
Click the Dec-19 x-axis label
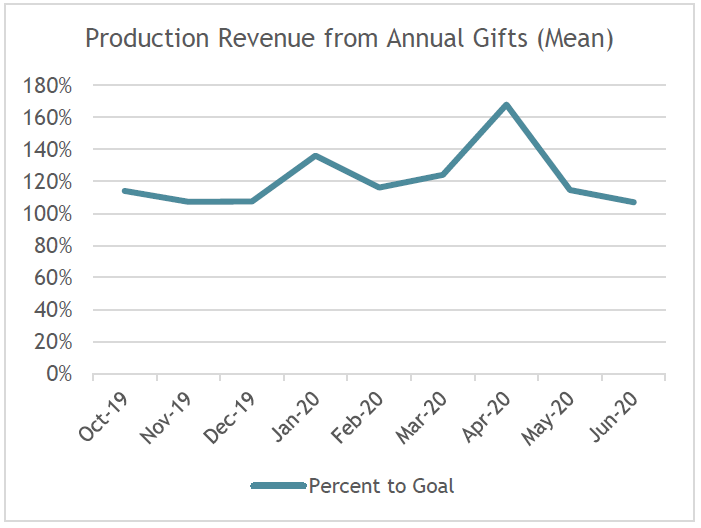point(229,418)
